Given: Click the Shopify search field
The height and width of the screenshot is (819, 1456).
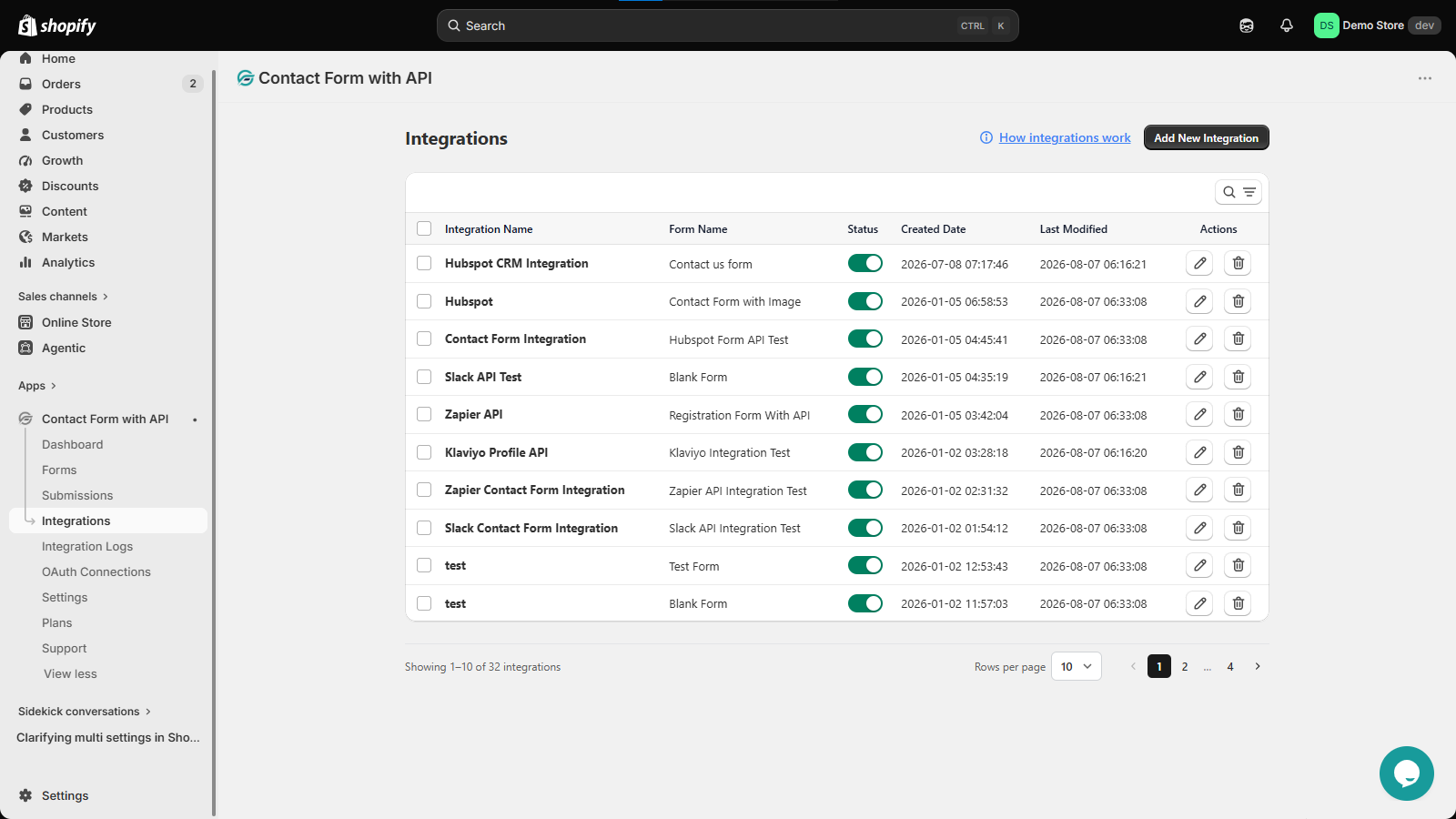Looking at the screenshot, I should pos(727,25).
